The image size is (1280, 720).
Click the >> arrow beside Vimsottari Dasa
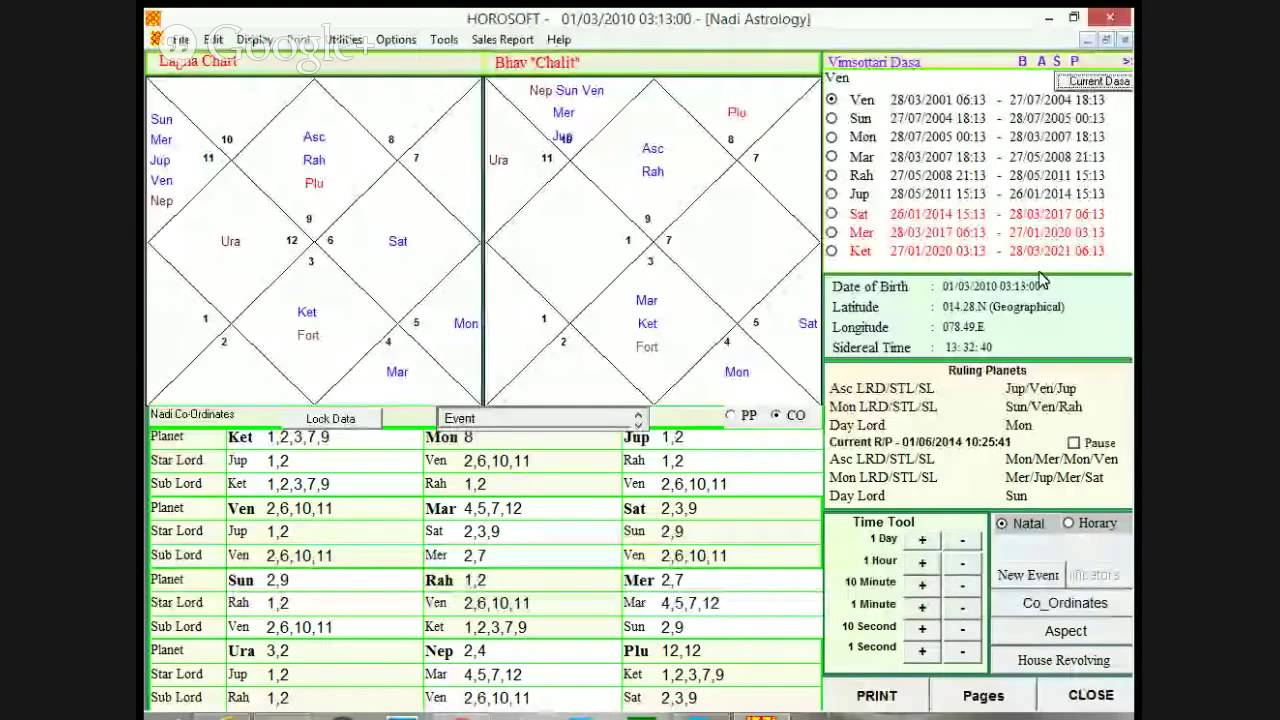tap(1127, 61)
